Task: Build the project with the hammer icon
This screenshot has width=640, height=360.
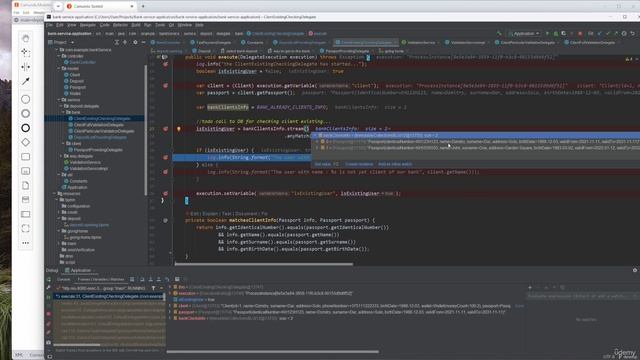Action: click(499, 33)
